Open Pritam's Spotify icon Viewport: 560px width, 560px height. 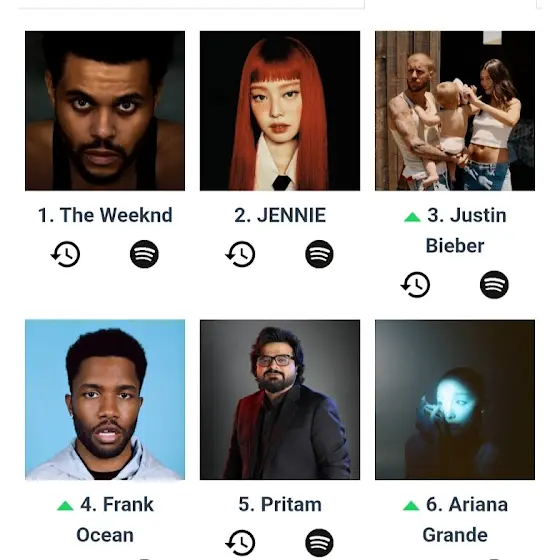(319, 543)
